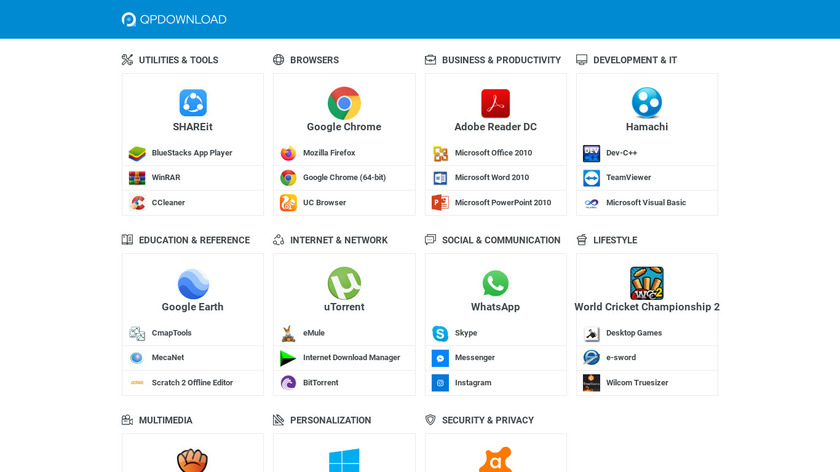This screenshot has width=840, height=472.
Task: Click the Dev-C++ icon
Action: (x=591, y=153)
